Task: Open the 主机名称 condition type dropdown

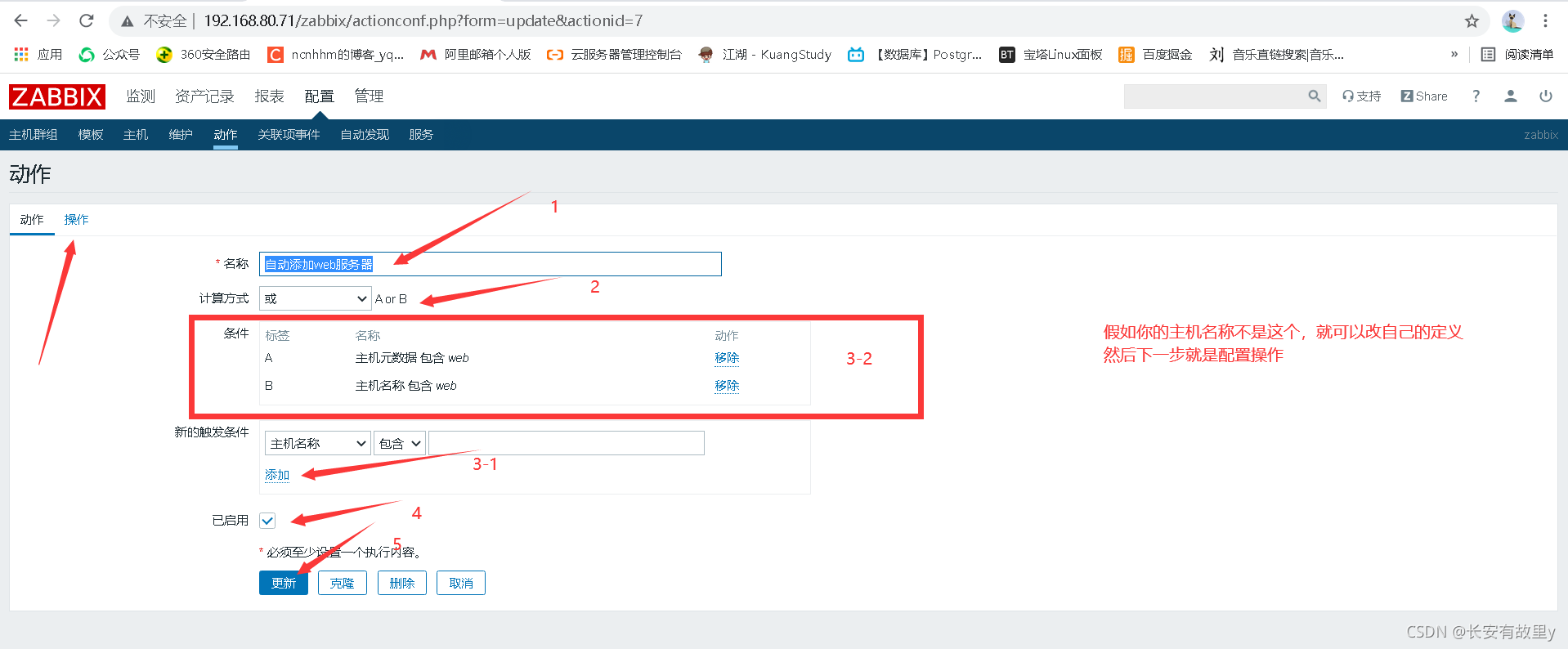Action: click(318, 443)
